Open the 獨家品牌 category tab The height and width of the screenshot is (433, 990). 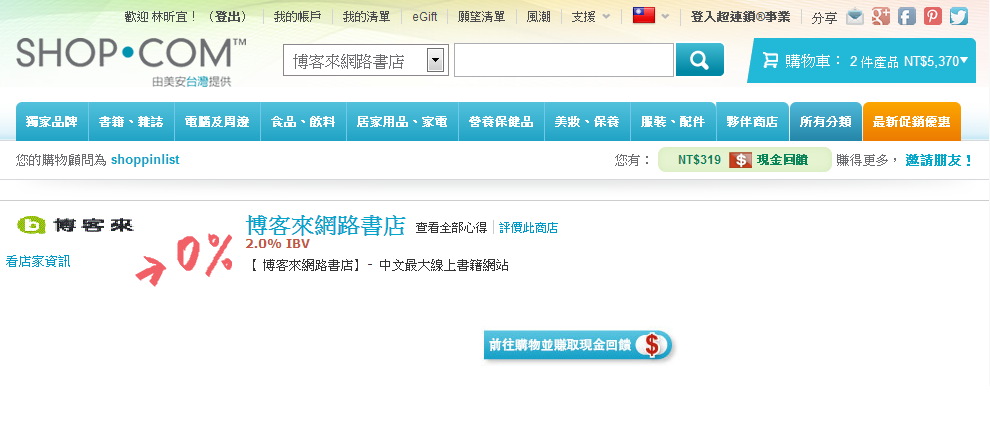point(52,122)
